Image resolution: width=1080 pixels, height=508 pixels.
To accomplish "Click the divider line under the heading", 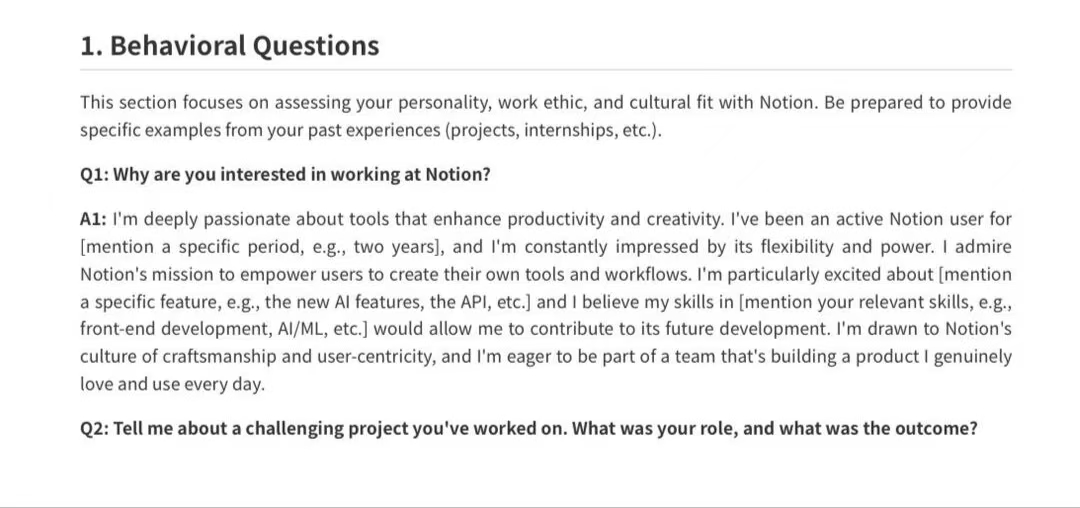I will pyautogui.click(x=545, y=70).
